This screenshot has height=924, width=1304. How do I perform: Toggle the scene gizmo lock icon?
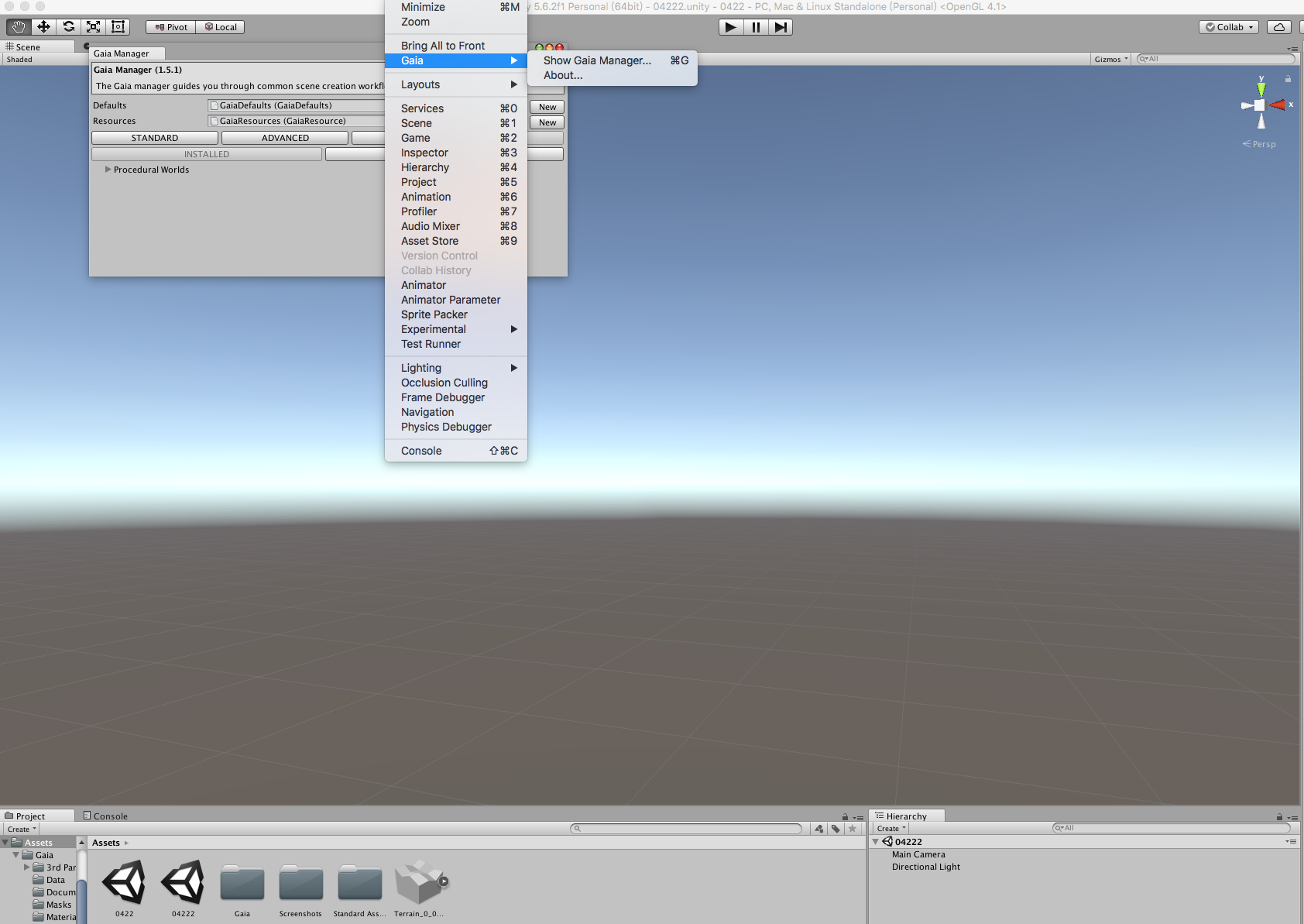click(x=1288, y=79)
